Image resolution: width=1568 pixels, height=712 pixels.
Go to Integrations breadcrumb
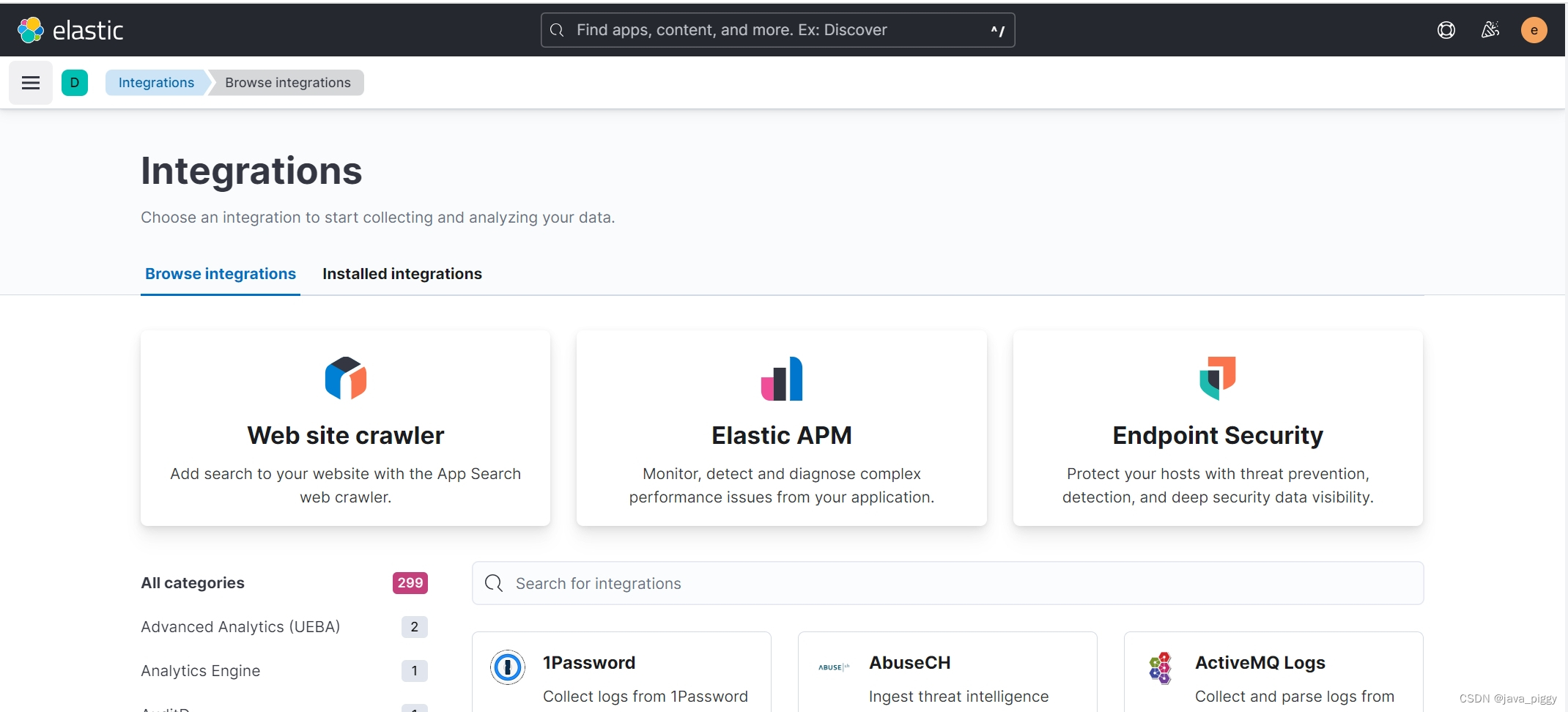click(x=156, y=83)
